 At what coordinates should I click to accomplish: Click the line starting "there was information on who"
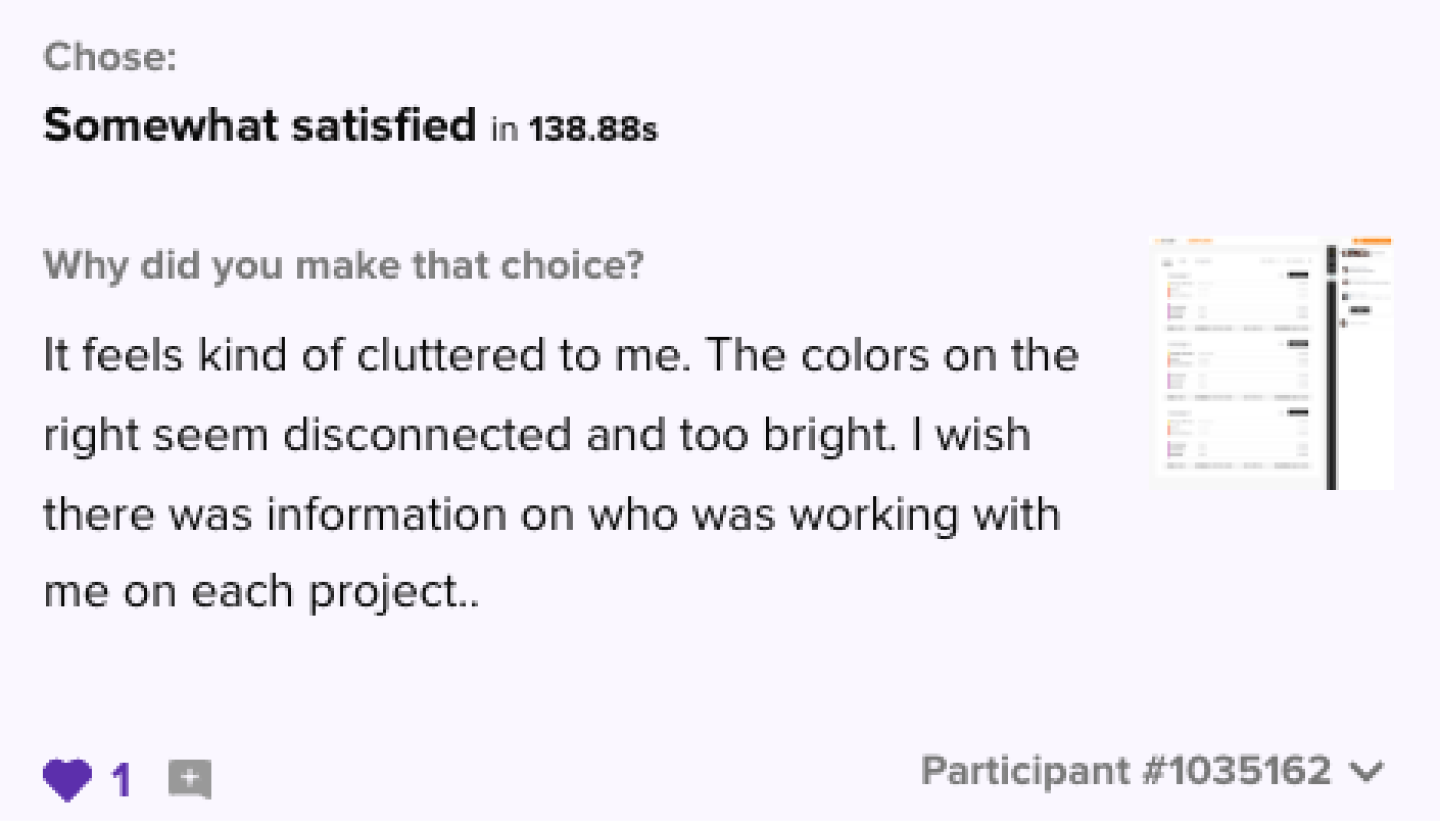(x=551, y=515)
